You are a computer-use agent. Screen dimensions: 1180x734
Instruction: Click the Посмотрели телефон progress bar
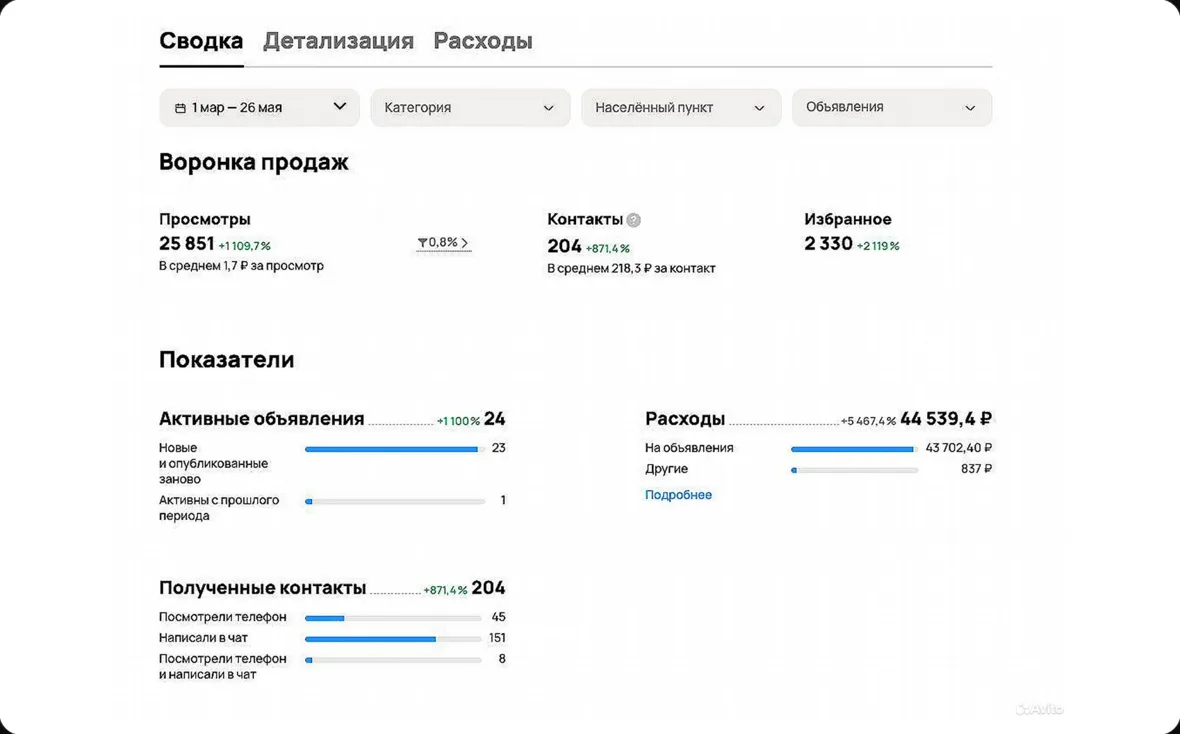tap(393, 618)
